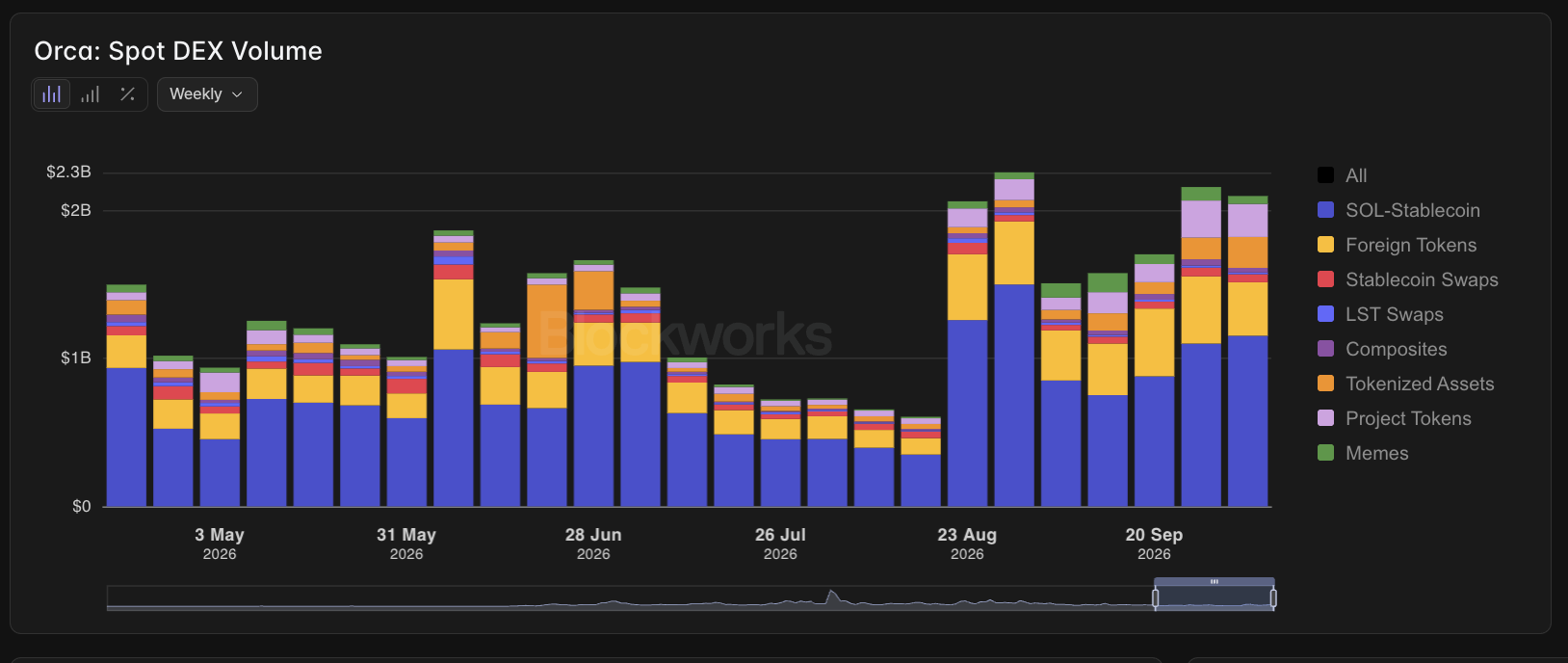Click the blue SOL-Stablecoin segment above 3 May
1568x663 pixels.
(x=220, y=472)
